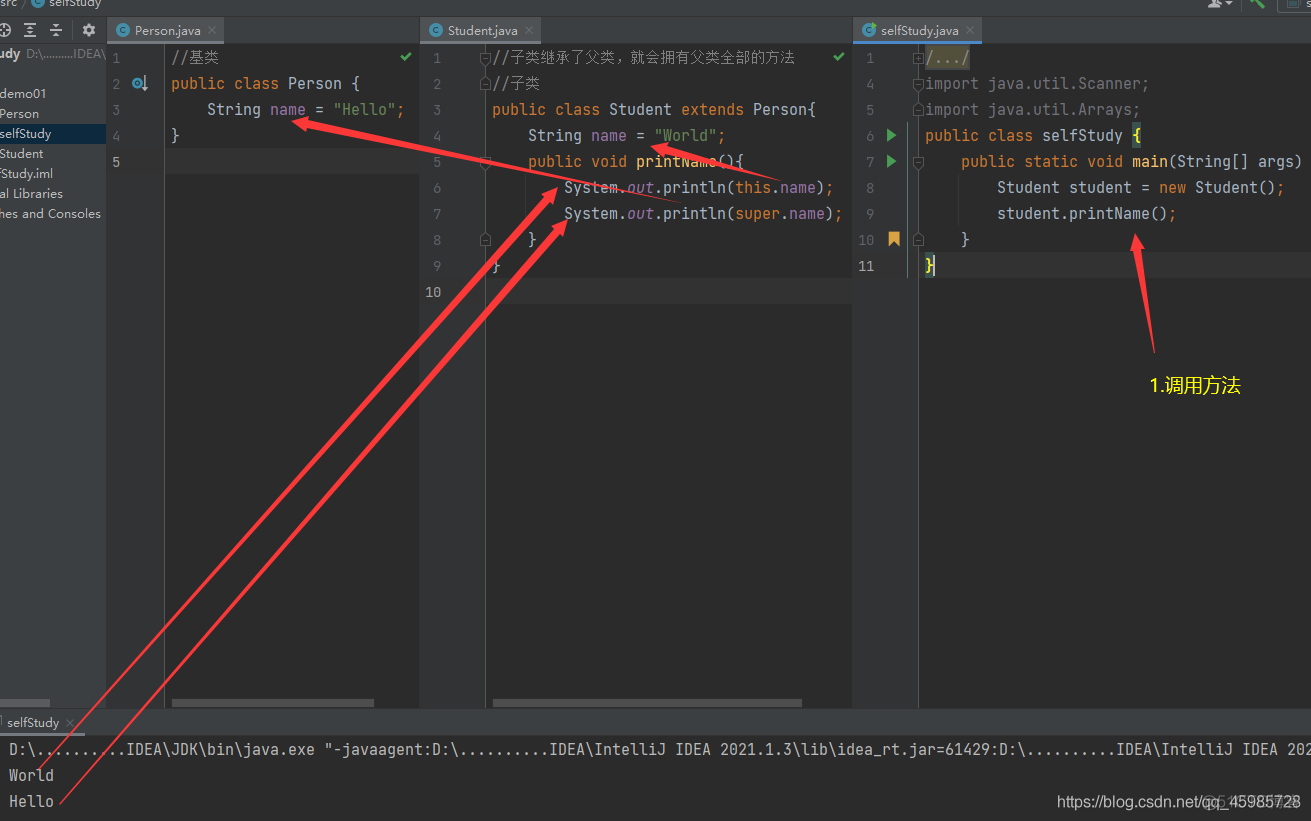1311x821 pixels.
Task: Switch to the Person.java editor tab
Action: pyautogui.click(x=166, y=30)
